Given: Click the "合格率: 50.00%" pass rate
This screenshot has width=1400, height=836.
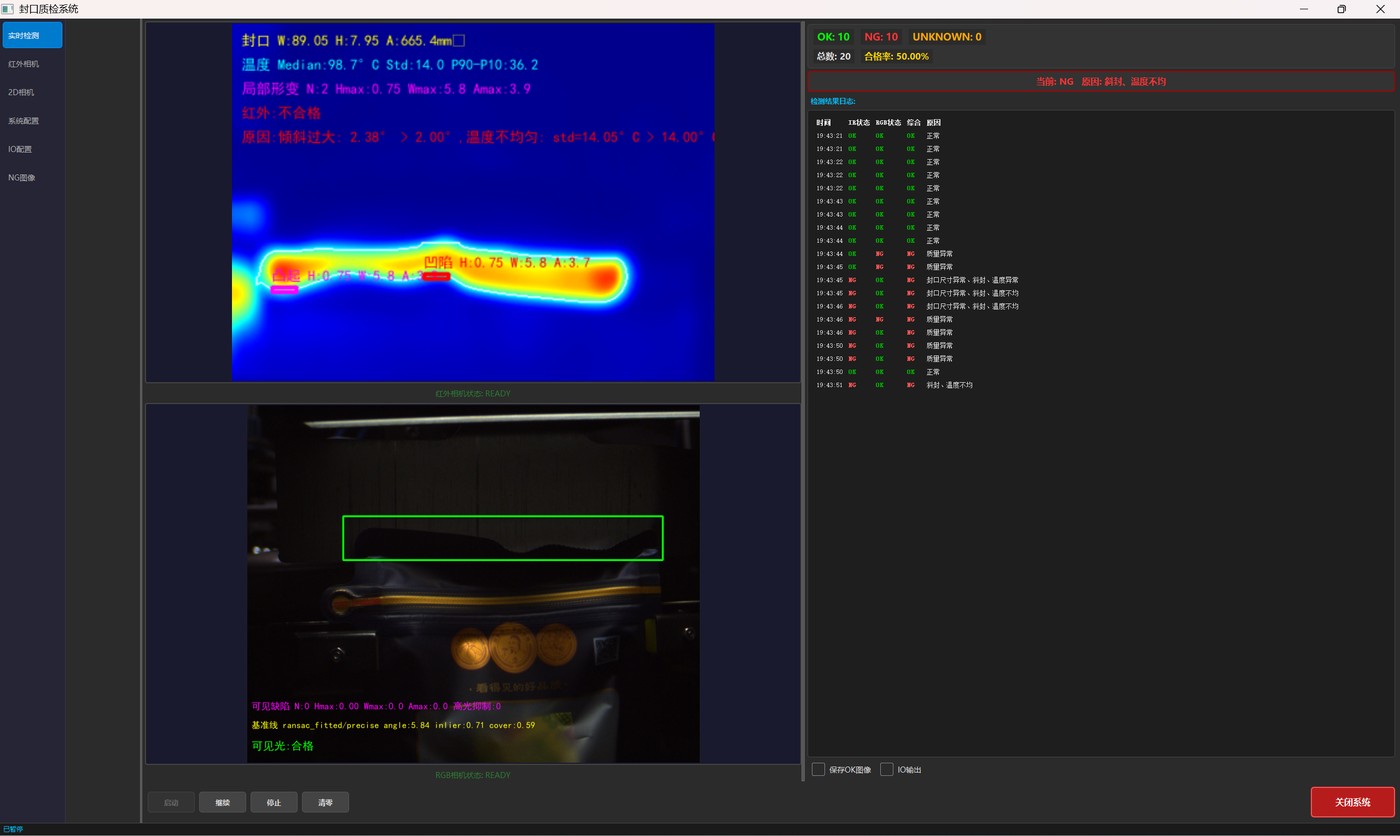Looking at the screenshot, I should 896,56.
